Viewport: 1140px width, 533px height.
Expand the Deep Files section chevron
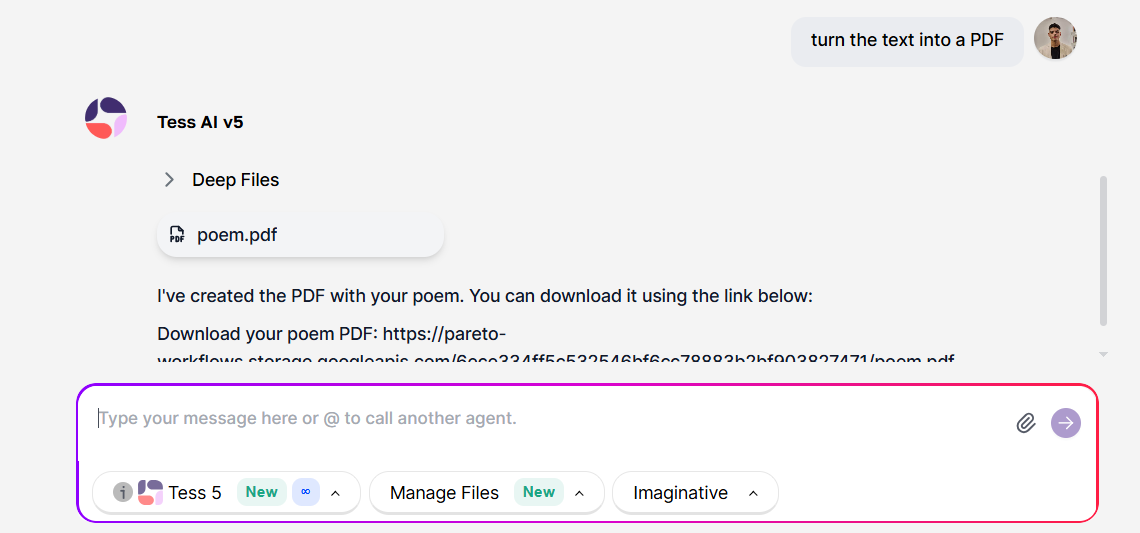[170, 180]
